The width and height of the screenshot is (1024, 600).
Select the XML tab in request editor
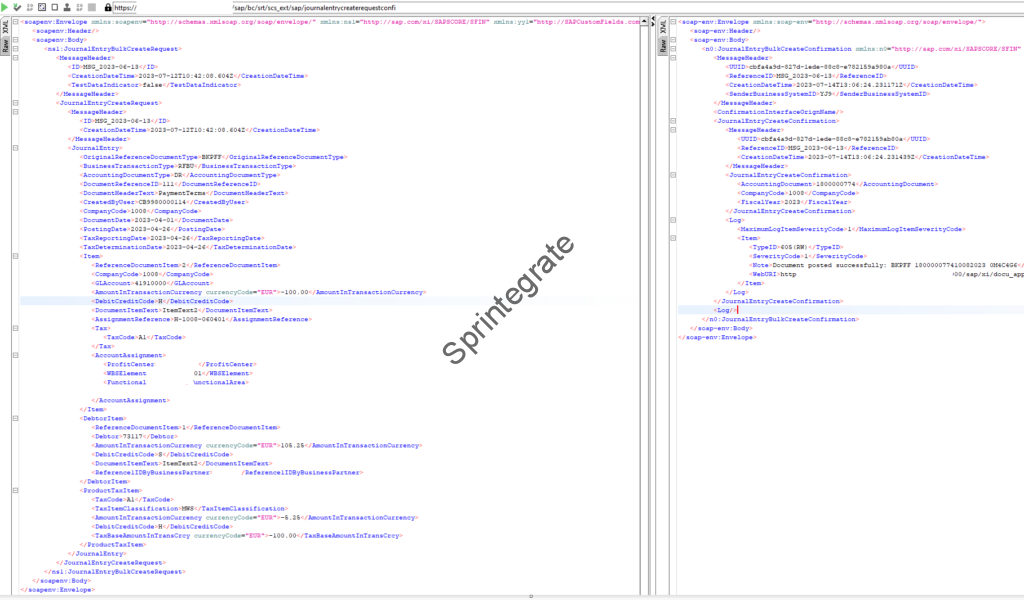tap(5, 26)
